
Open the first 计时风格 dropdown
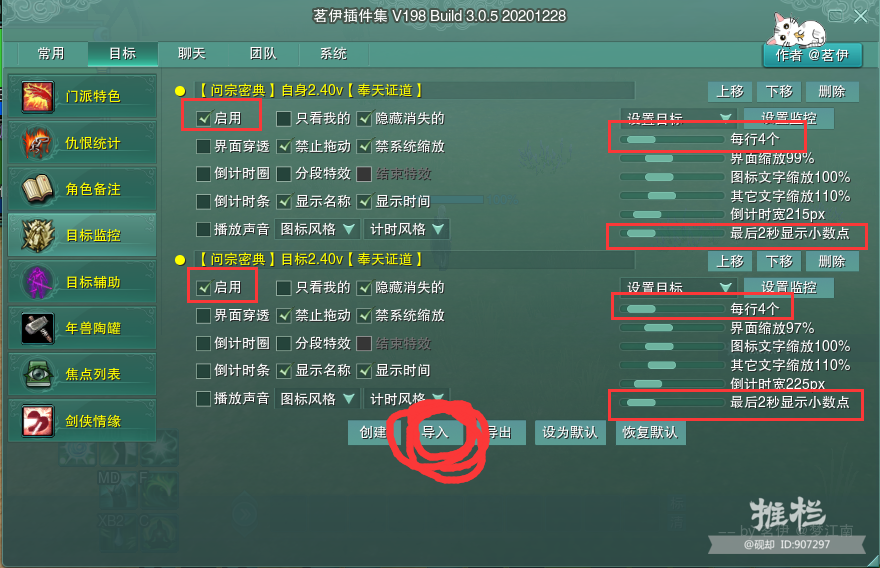coord(406,229)
